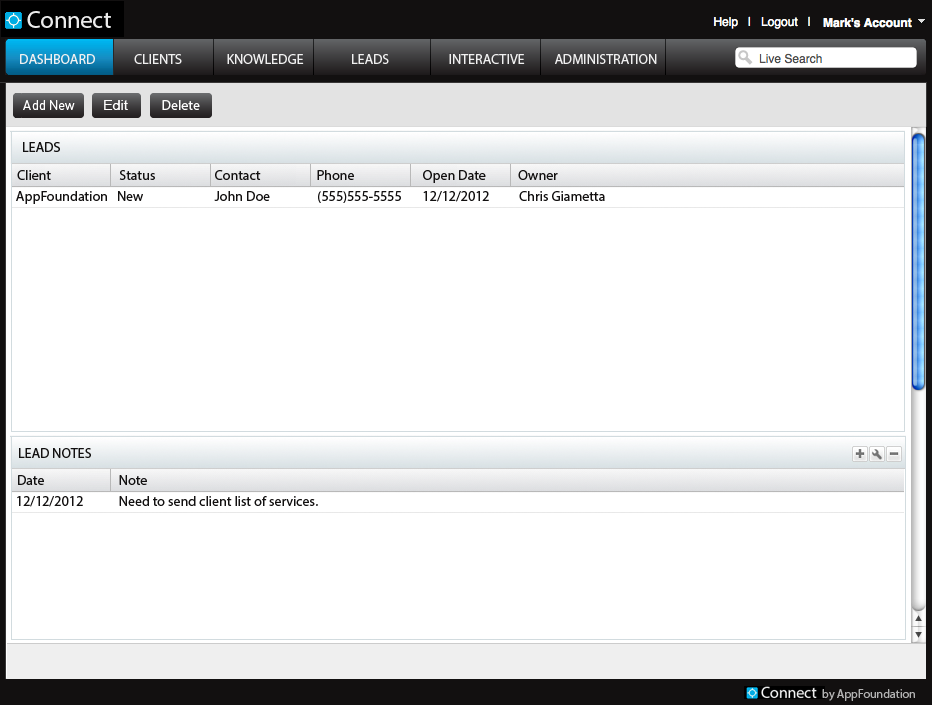Click the Connect logo icon at top left
The height and width of the screenshot is (705, 932).
click(x=13, y=20)
